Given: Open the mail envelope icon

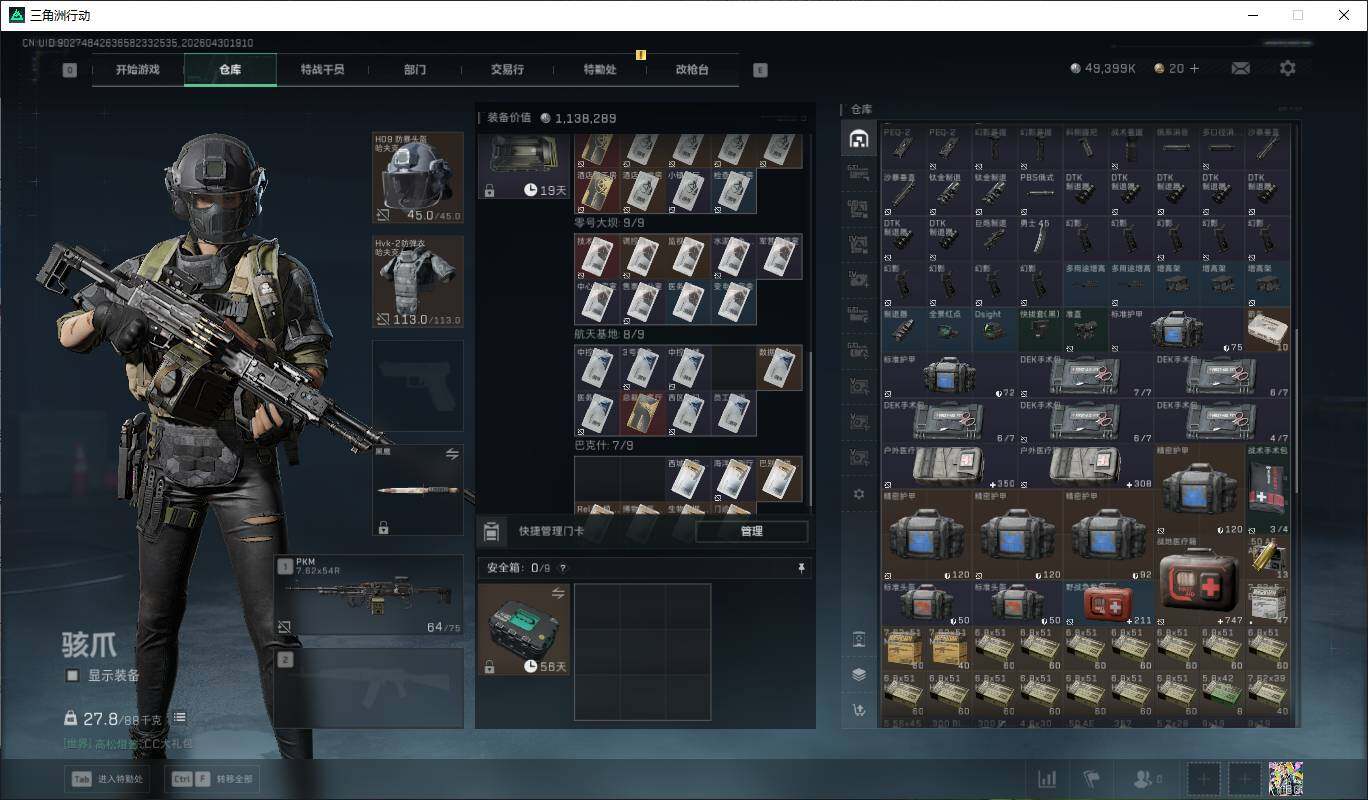Looking at the screenshot, I should pyautogui.click(x=1240, y=68).
